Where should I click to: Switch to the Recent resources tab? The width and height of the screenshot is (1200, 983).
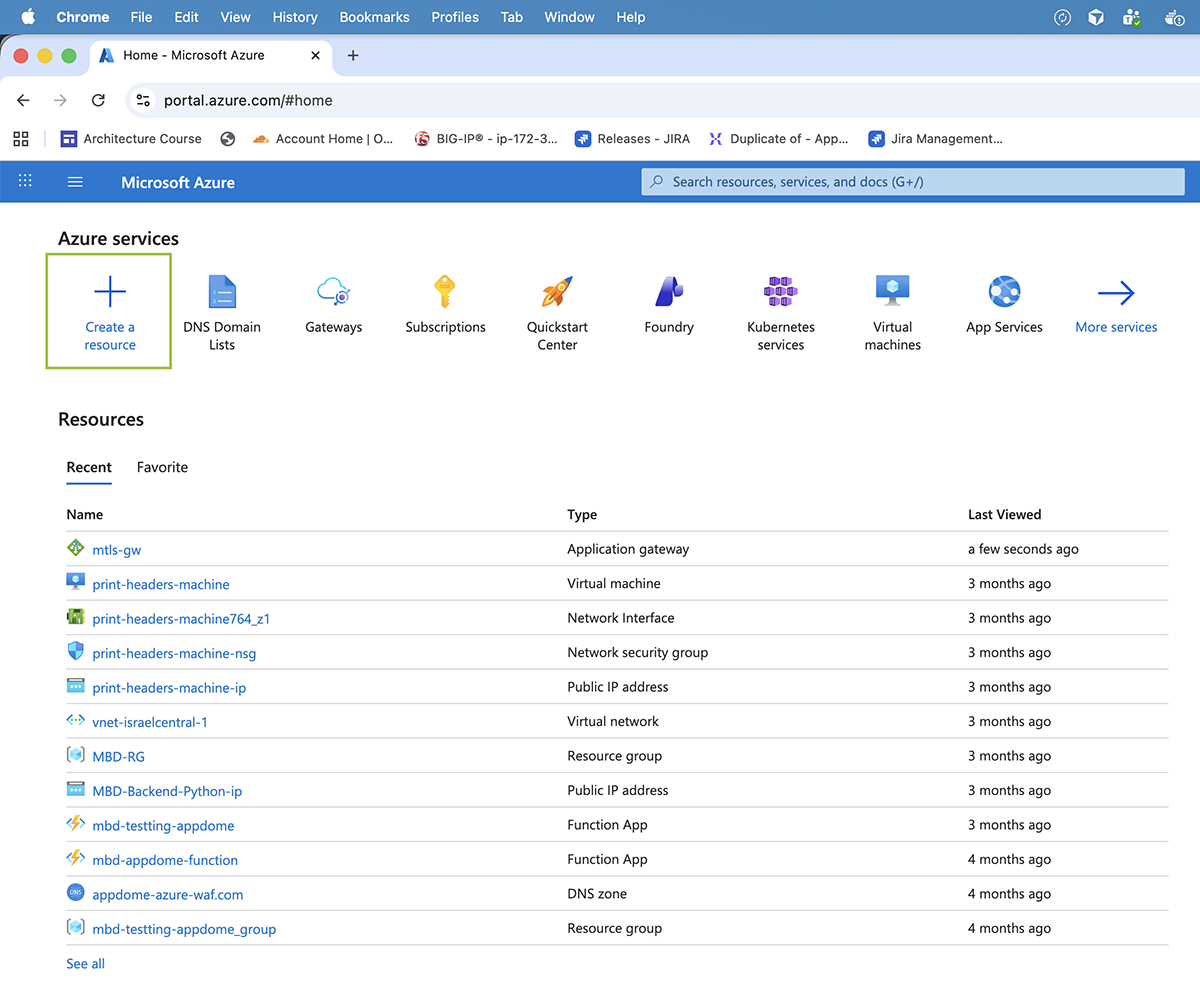click(89, 467)
